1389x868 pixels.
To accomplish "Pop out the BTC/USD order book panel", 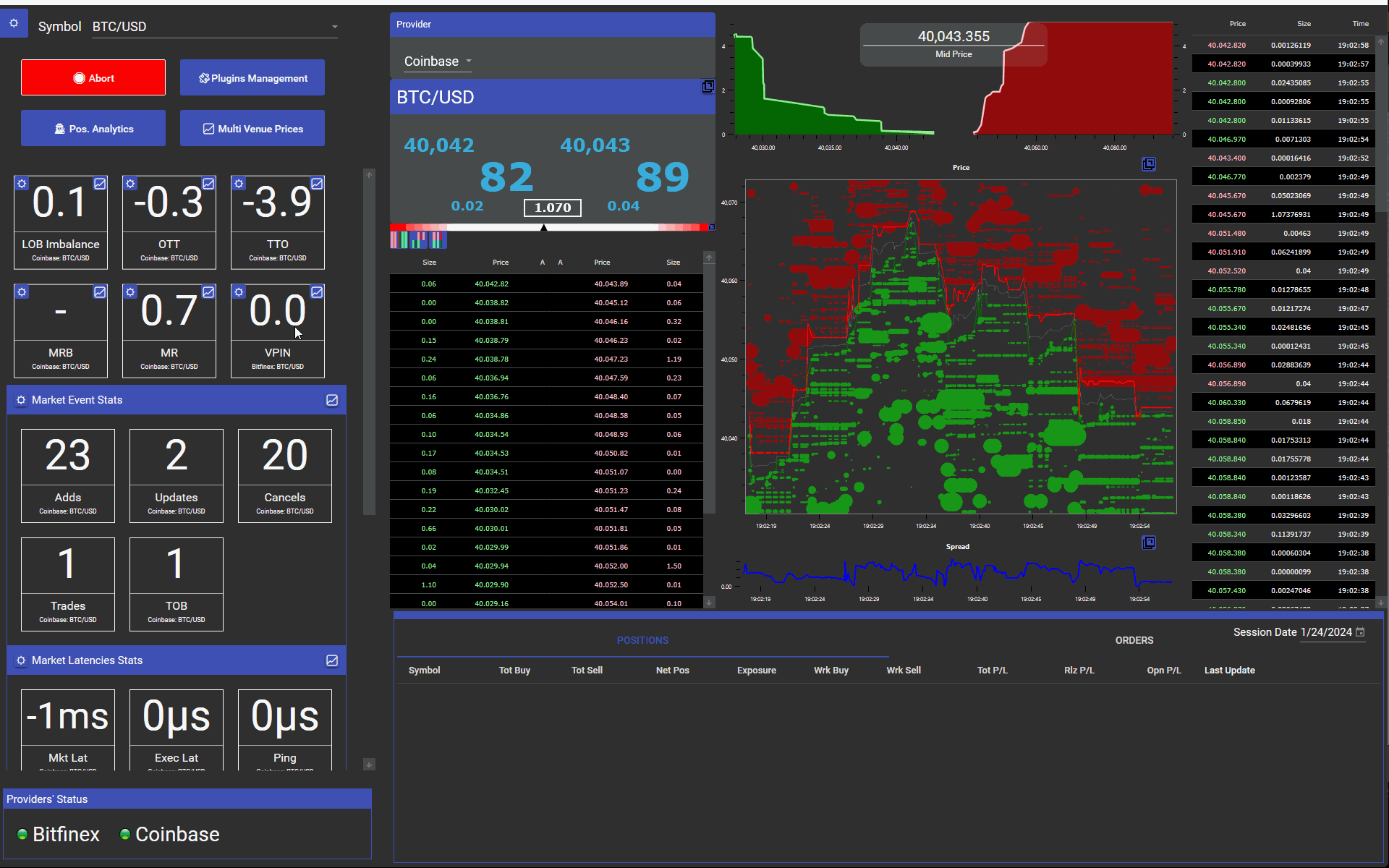I will click(707, 87).
